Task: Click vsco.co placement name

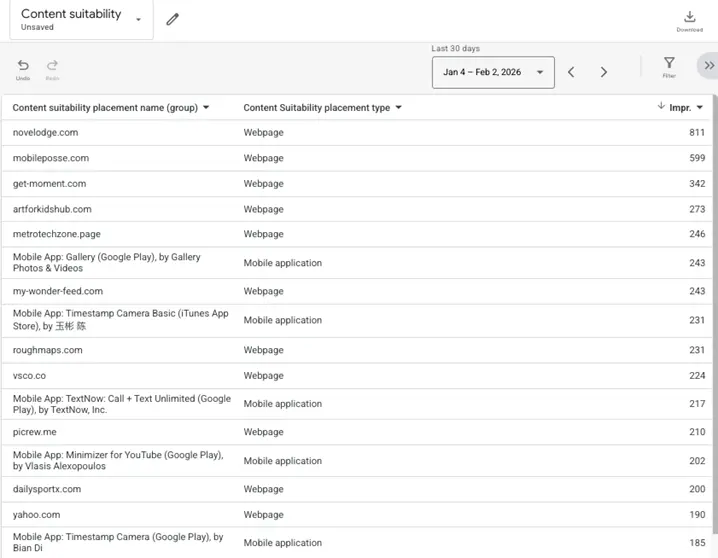Action: 29,376
